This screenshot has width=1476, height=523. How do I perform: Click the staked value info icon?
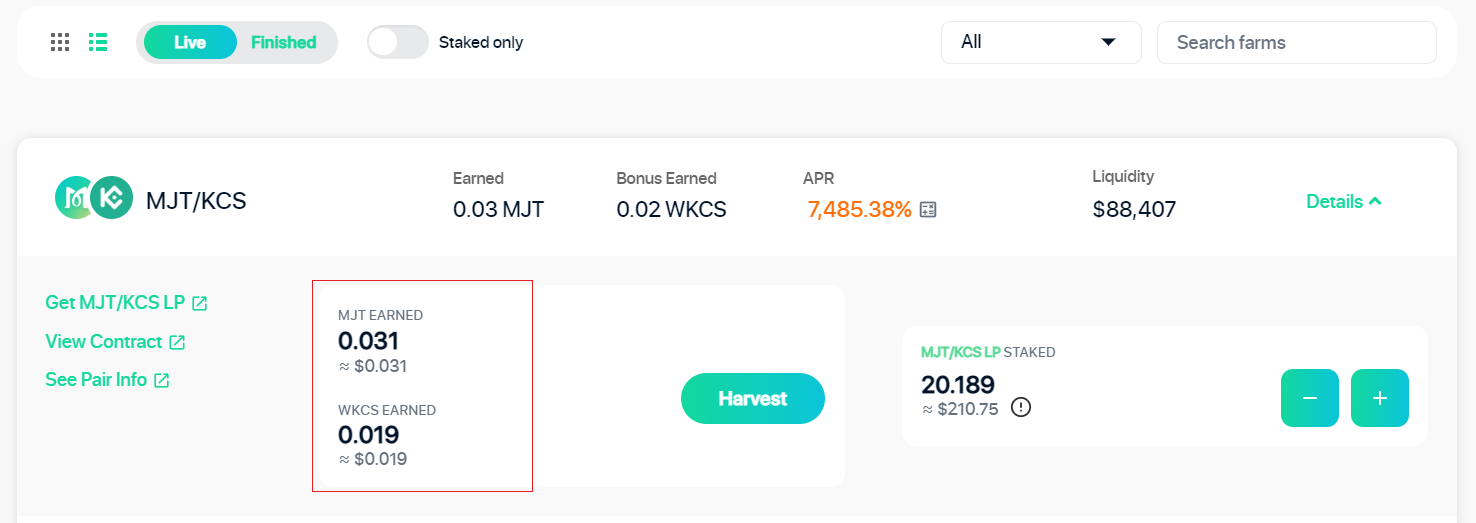tap(1020, 408)
